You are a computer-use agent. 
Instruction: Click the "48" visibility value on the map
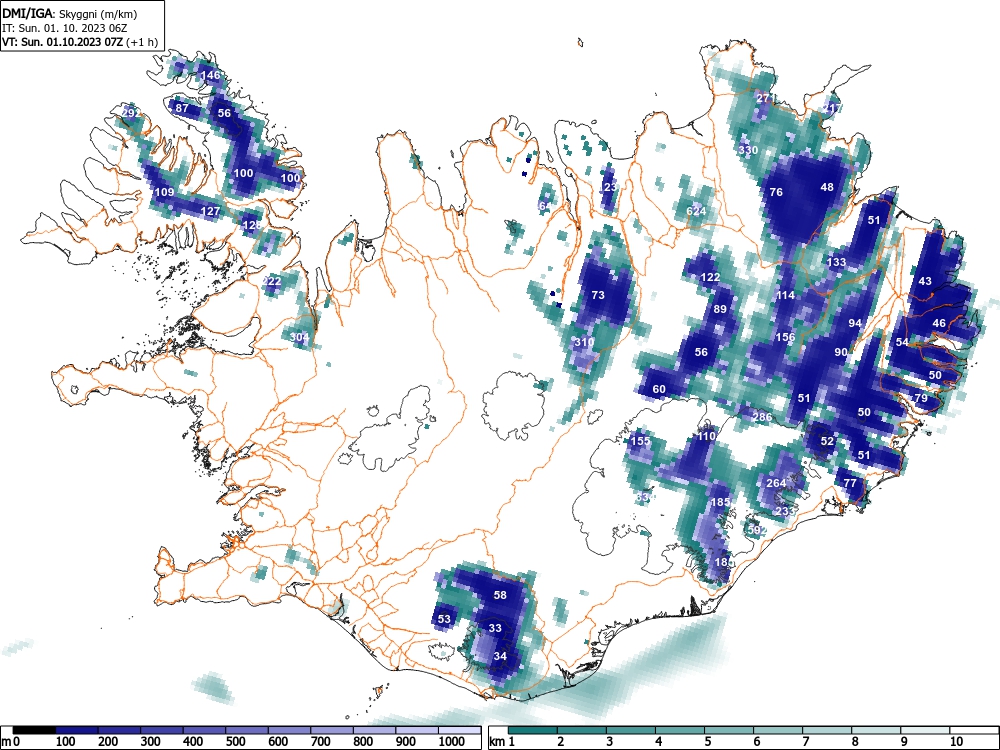click(x=827, y=188)
